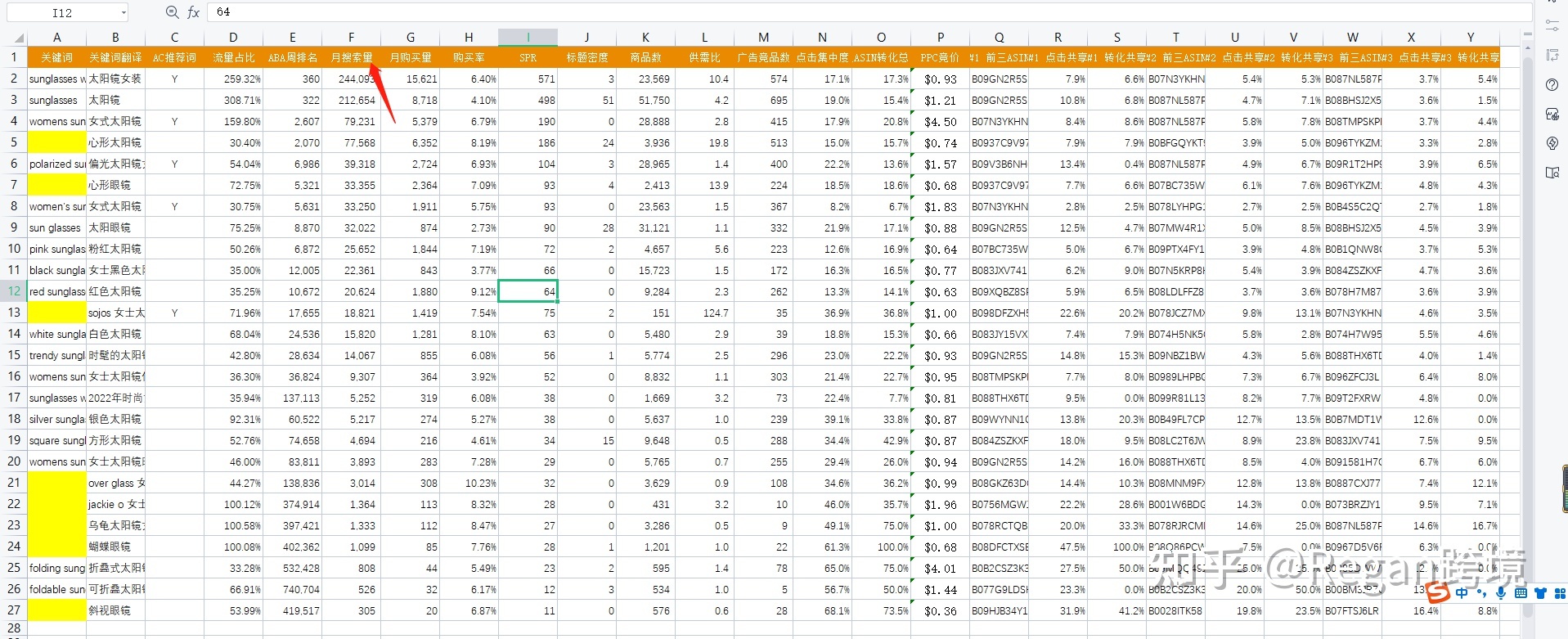Click the zoom magnifier beside fx
This screenshot has height=639, width=1568.
(x=172, y=12)
